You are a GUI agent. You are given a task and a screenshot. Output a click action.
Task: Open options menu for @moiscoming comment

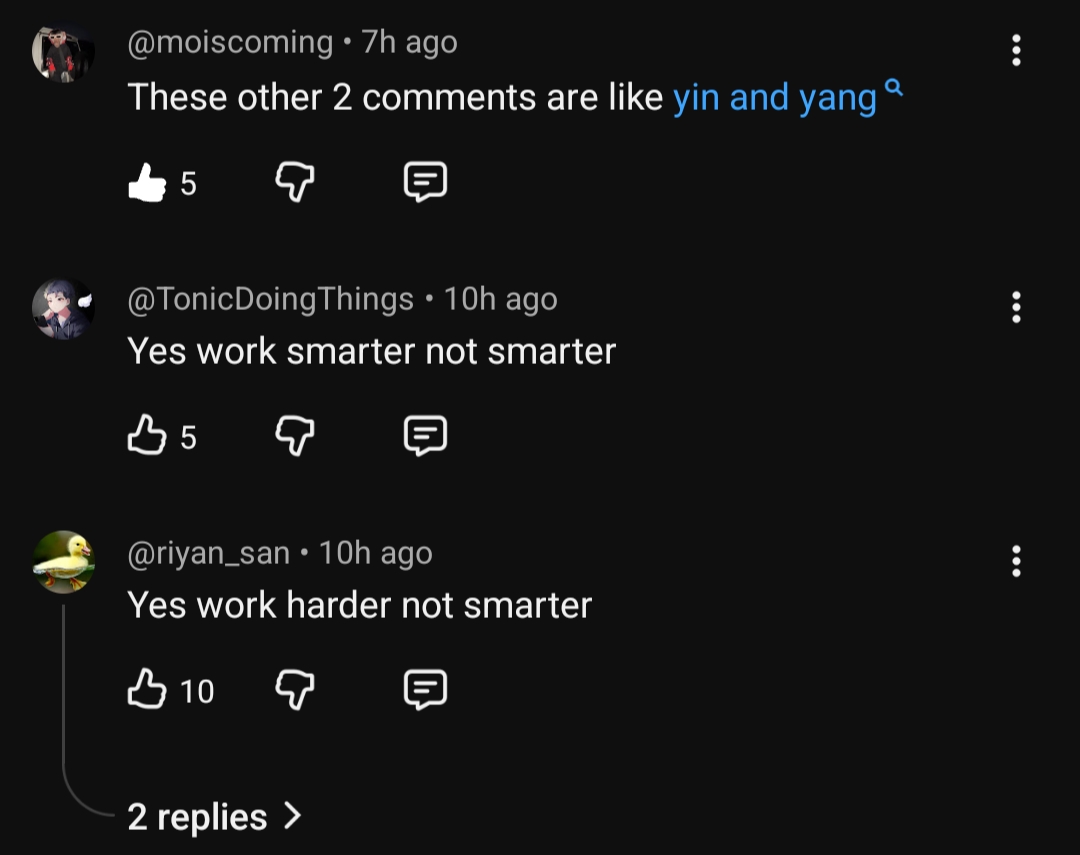[1016, 50]
